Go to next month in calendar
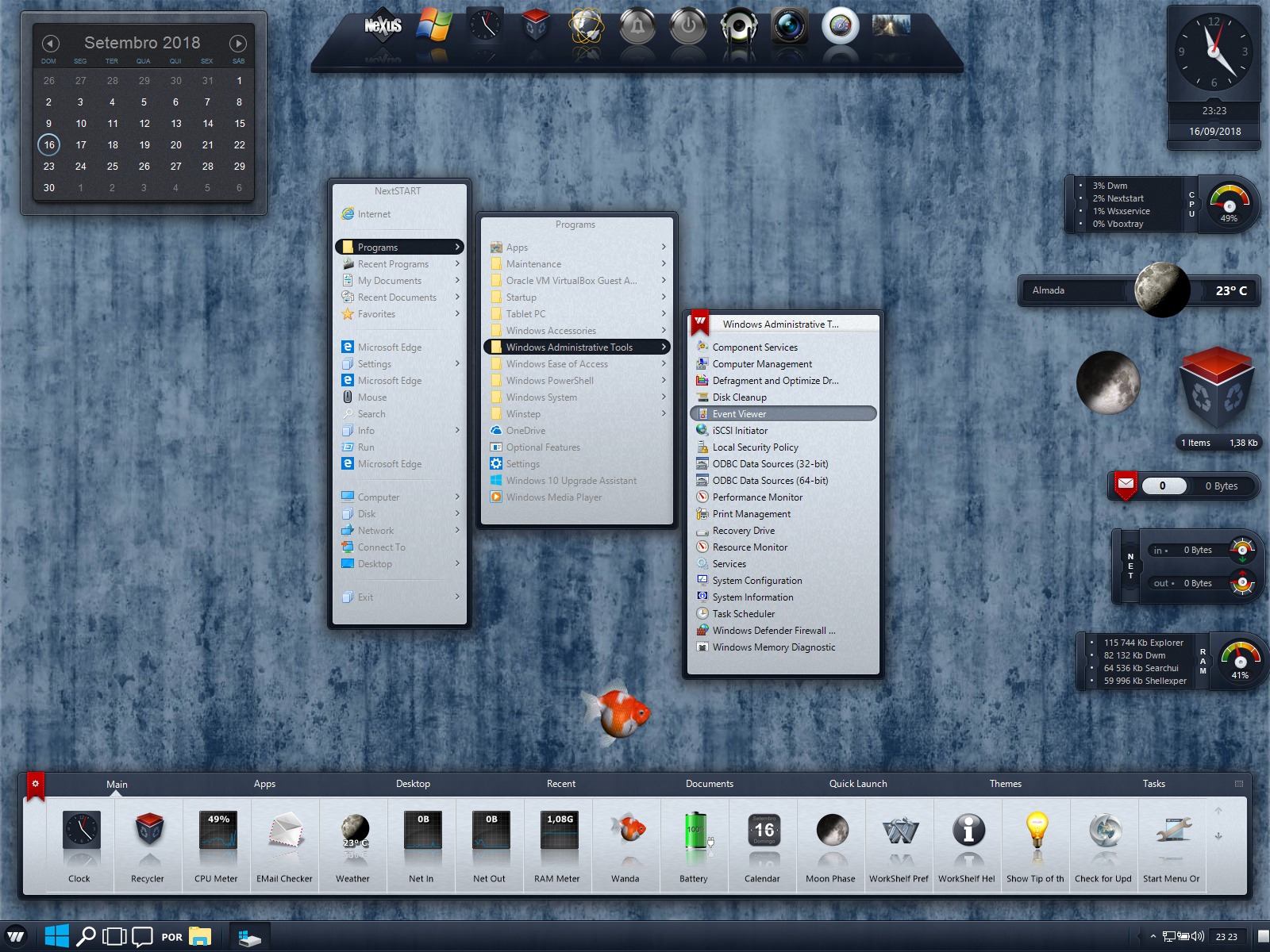Image resolution: width=1270 pixels, height=952 pixels. click(238, 44)
